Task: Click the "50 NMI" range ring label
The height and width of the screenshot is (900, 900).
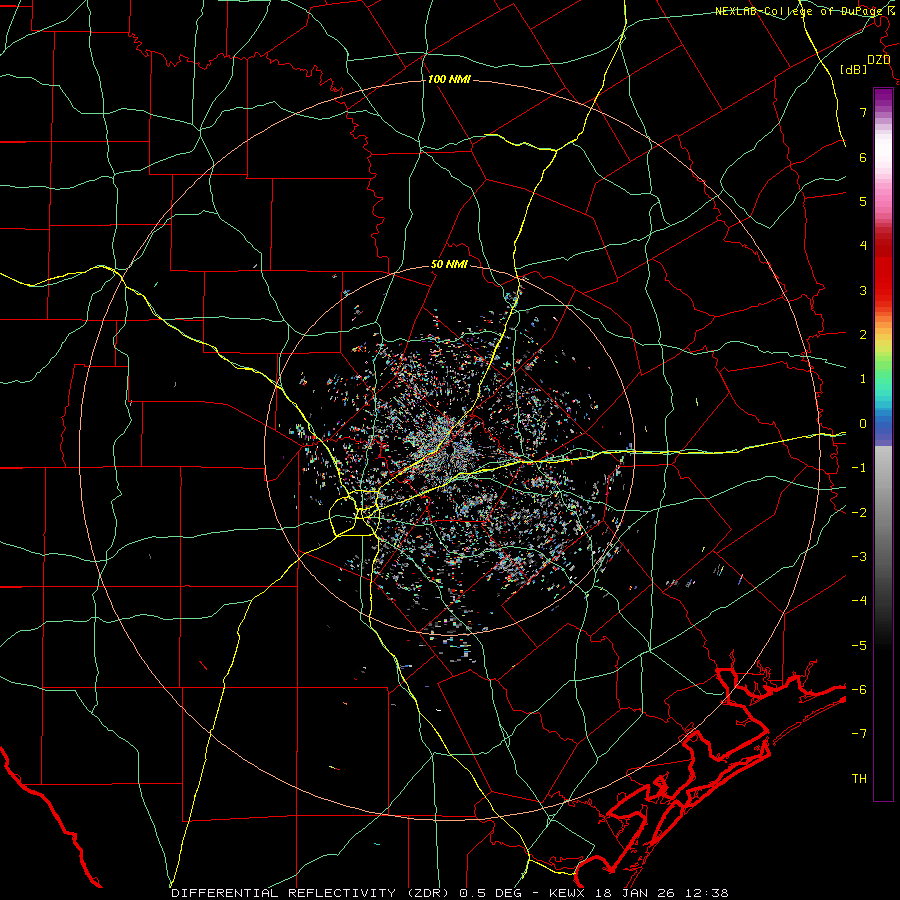Action: click(449, 265)
